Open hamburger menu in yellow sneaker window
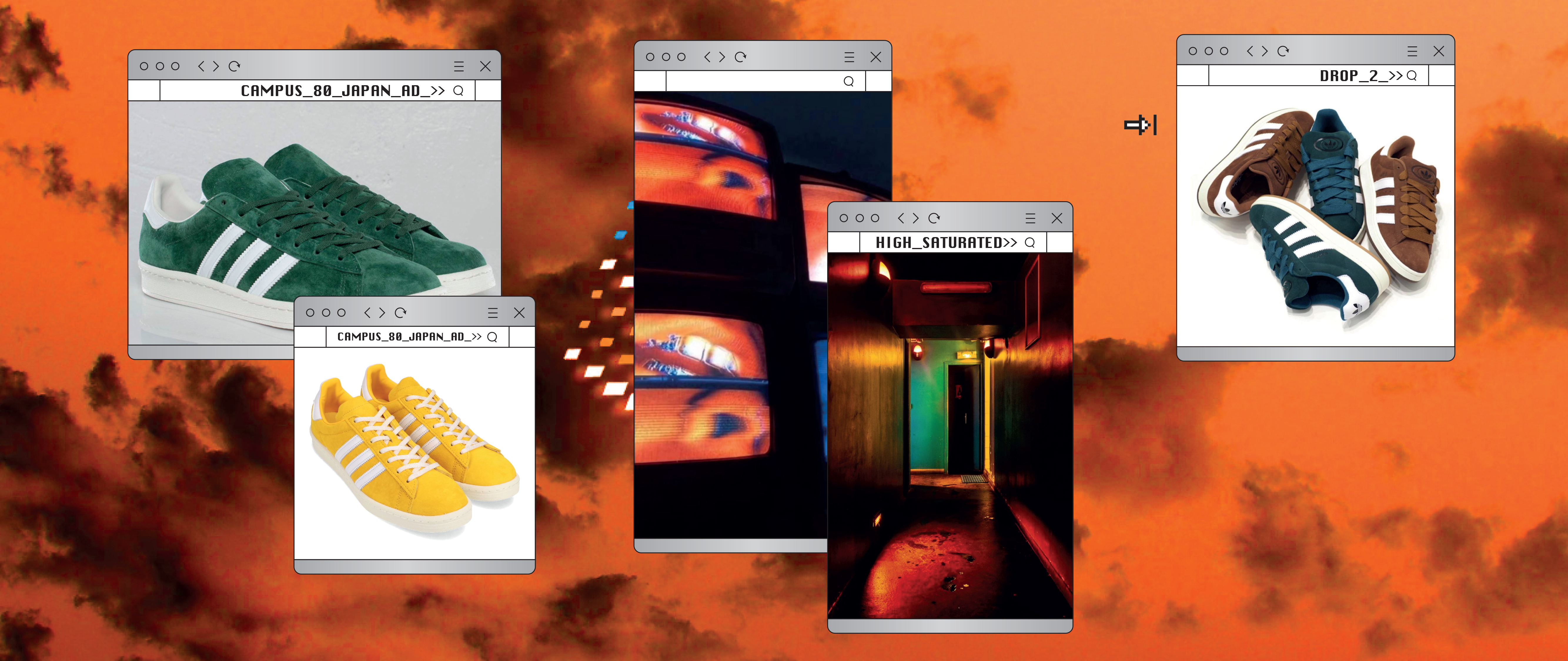The width and height of the screenshot is (1568, 661). 493,313
